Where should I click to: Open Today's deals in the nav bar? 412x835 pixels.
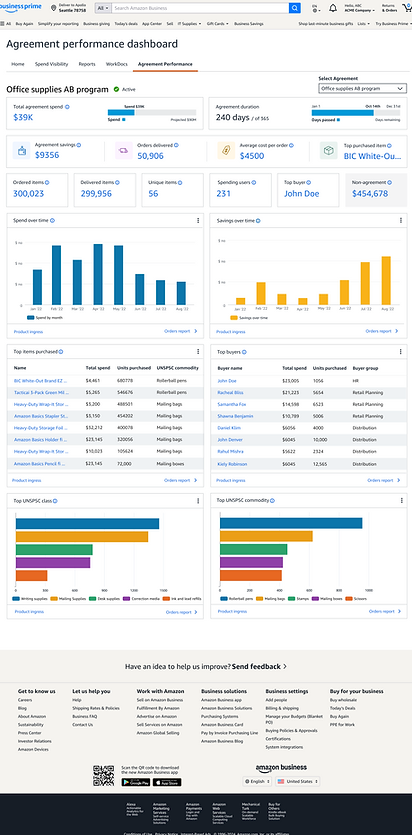pos(125,23)
